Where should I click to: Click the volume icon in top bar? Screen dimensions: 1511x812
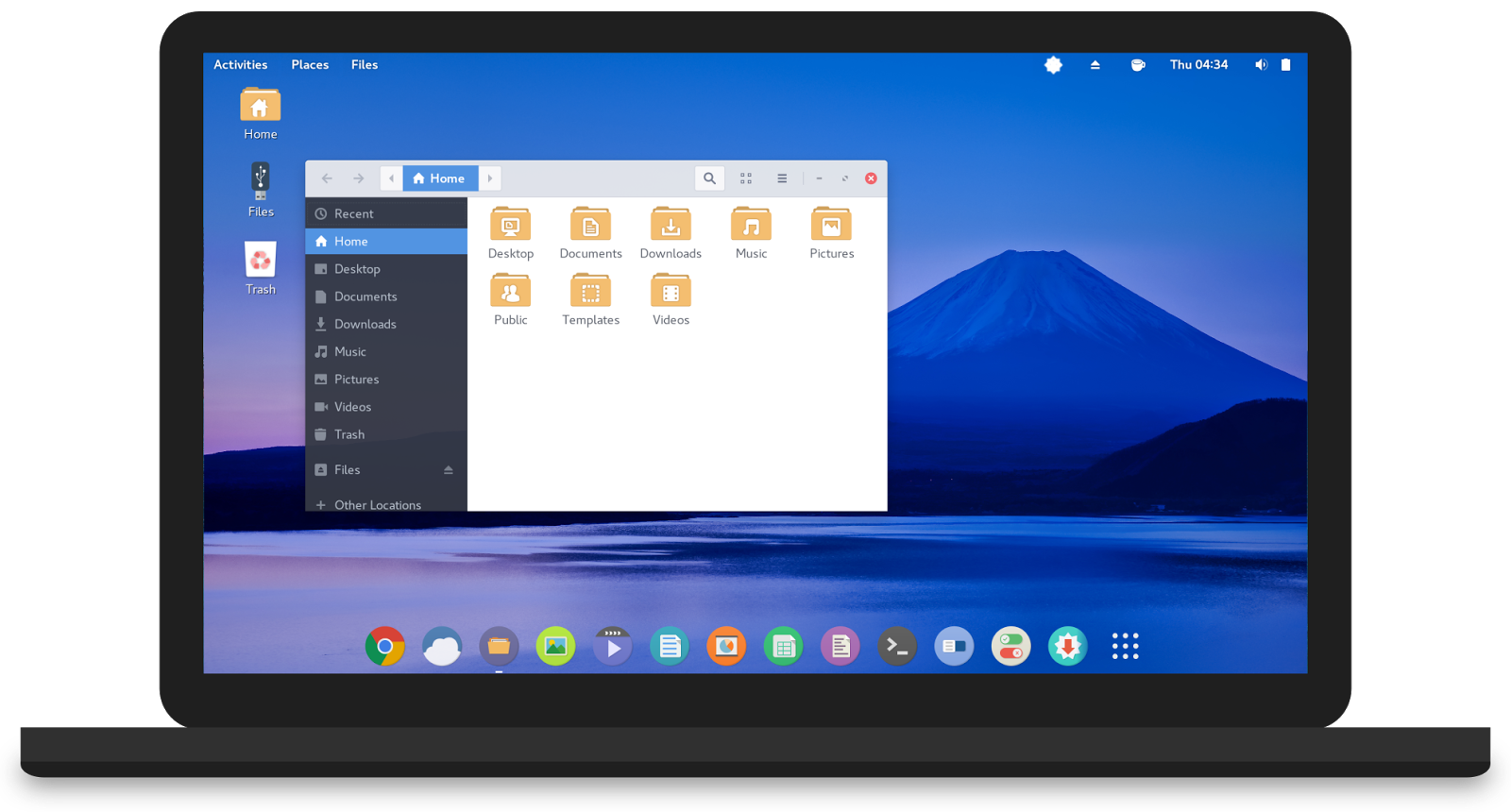pyautogui.click(x=1261, y=65)
